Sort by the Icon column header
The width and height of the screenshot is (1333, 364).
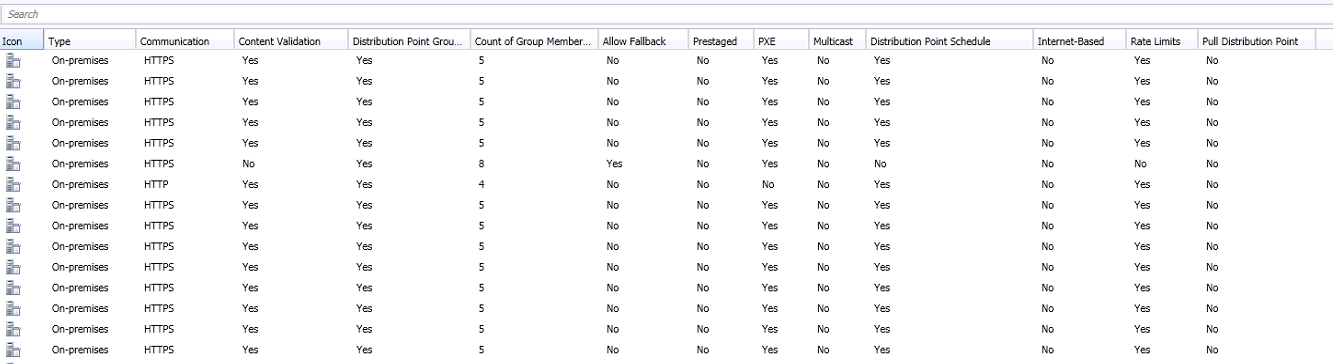click(x=22, y=41)
